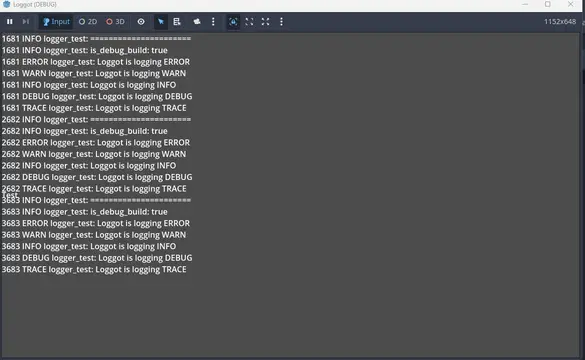Click the 1681 is_debug_build: true line
The height and width of the screenshot is (360, 585).
coord(85,50)
